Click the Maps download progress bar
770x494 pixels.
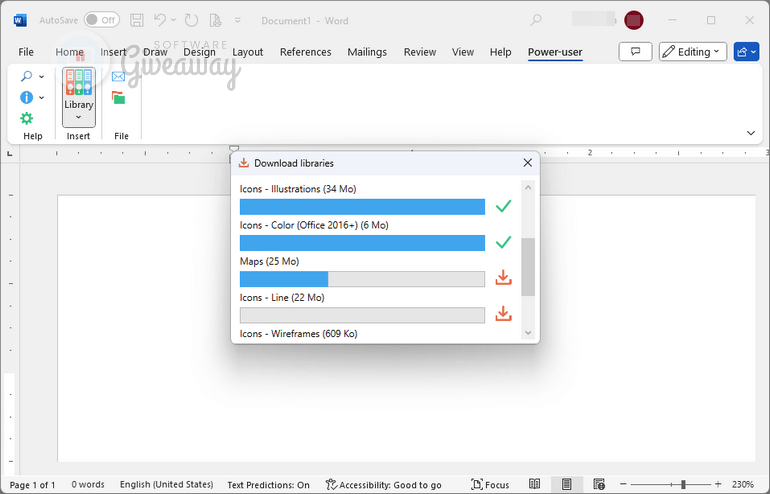[362, 279]
